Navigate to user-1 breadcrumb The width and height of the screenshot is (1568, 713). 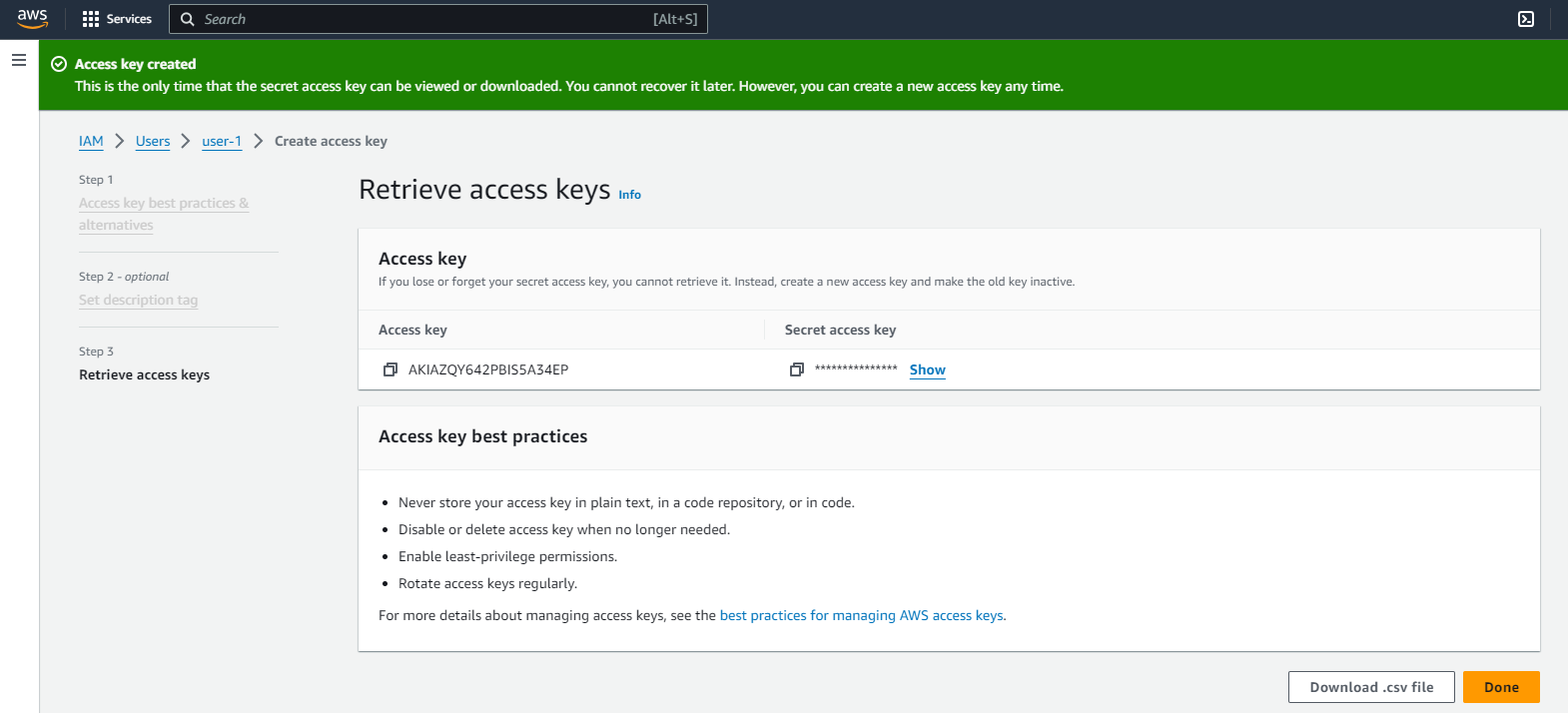point(222,141)
